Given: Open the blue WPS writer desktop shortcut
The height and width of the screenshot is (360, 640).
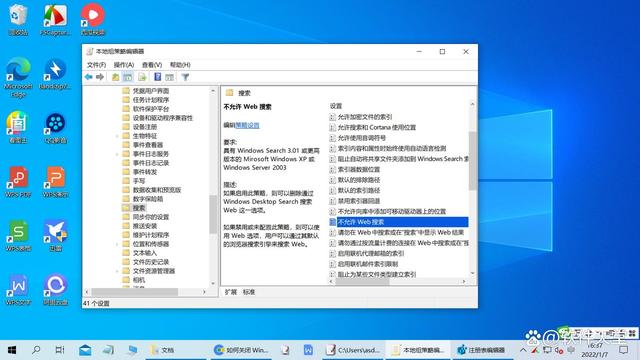Looking at the screenshot, I should [18, 289].
